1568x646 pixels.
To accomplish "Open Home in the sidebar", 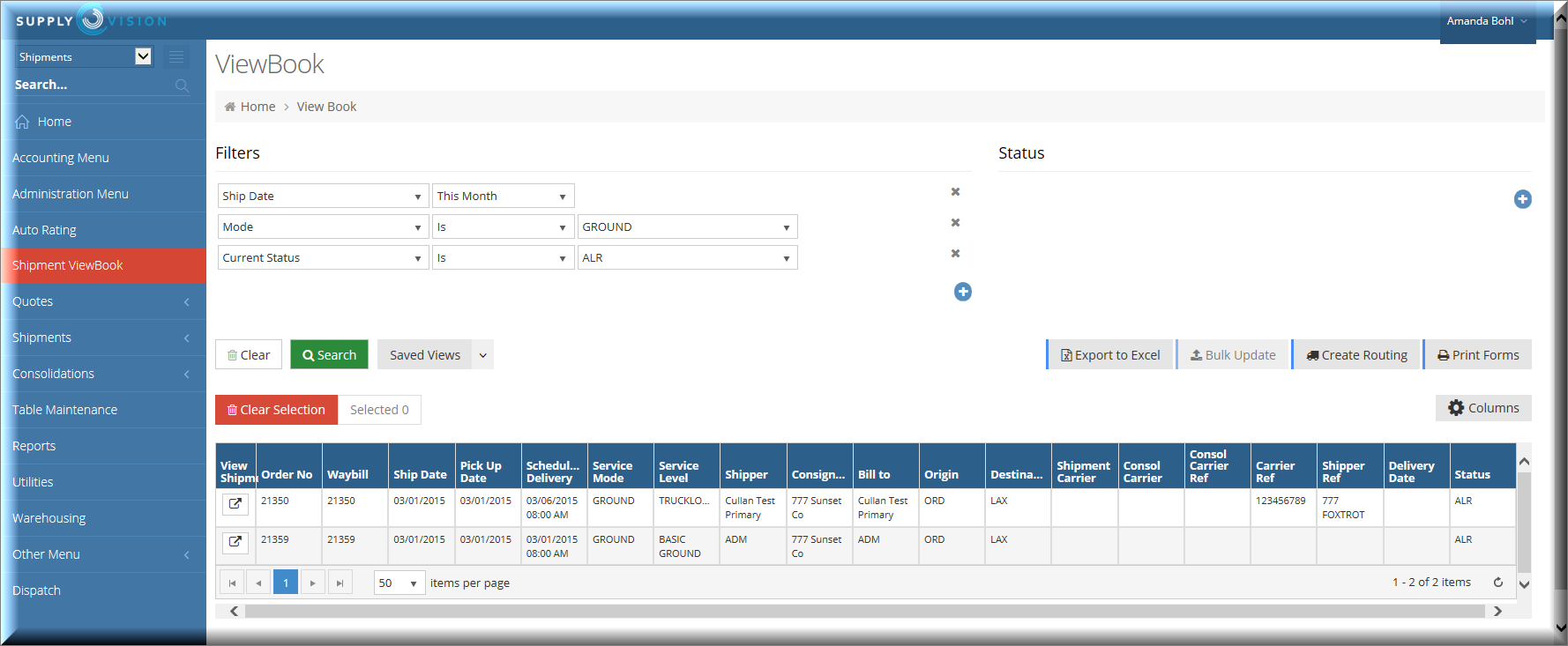I will pos(103,122).
